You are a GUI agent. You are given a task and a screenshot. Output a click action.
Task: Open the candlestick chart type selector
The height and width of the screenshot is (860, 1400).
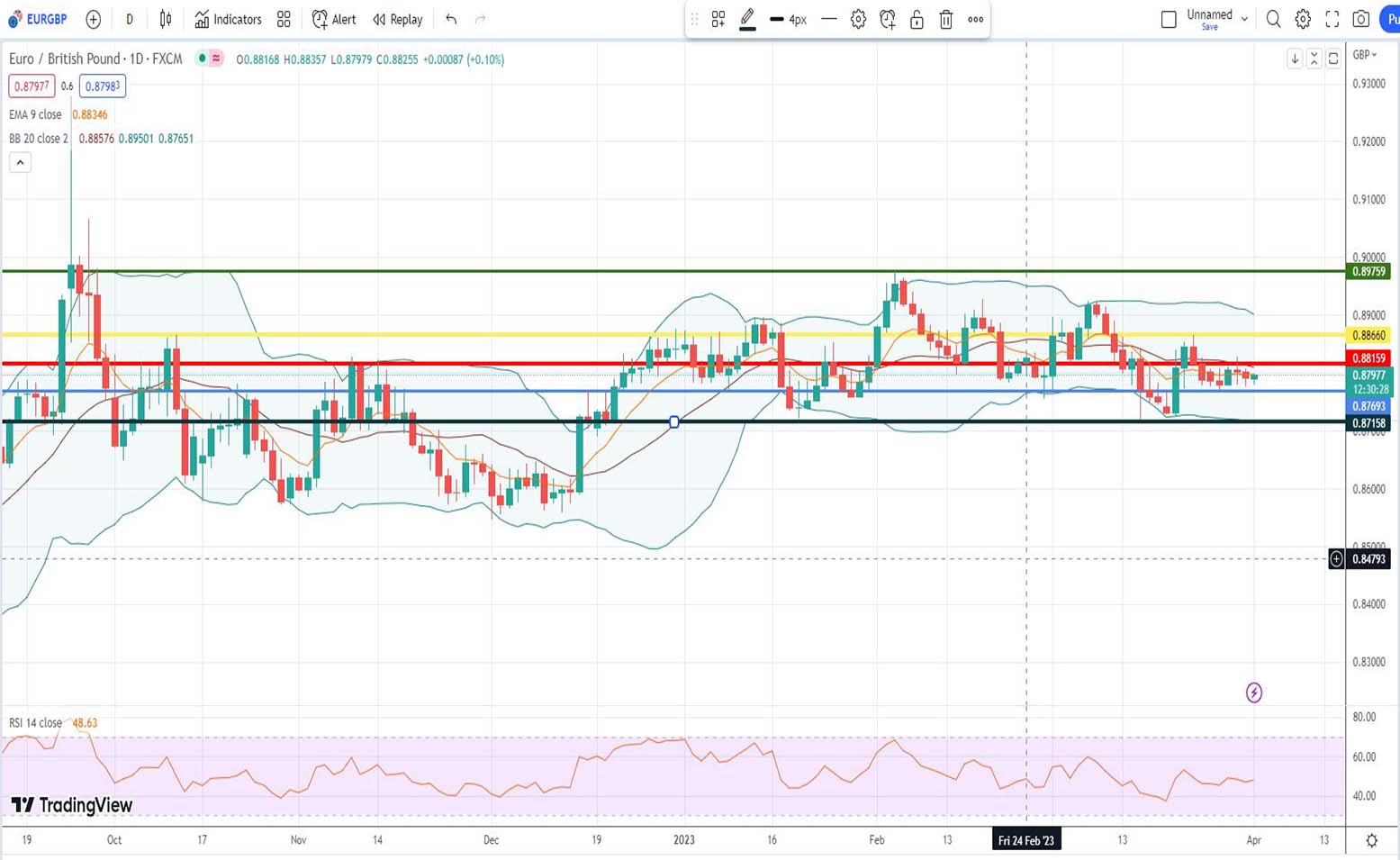(x=166, y=19)
